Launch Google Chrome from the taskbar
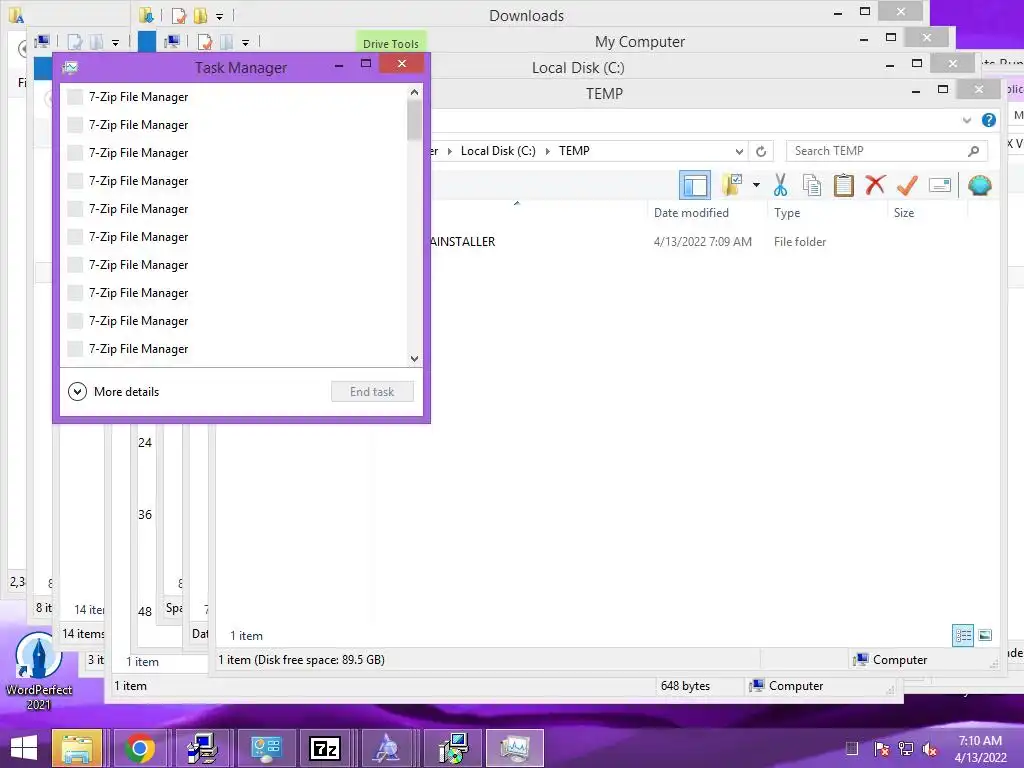Viewport: 1024px width, 768px height. pyautogui.click(x=140, y=748)
